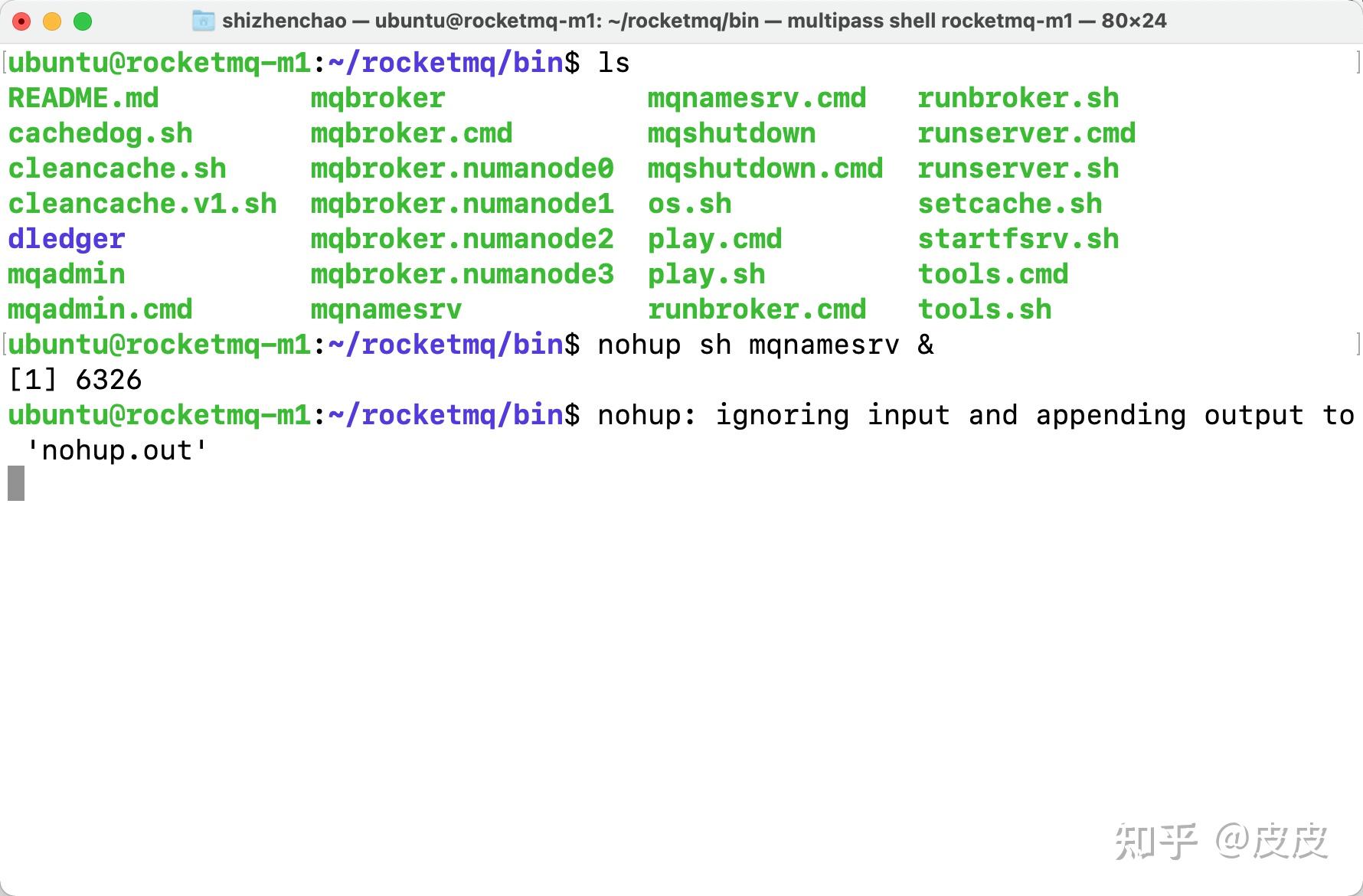1363x896 pixels.
Task: Select the tools.sh entry in the listing
Action: tap(984, 309)
